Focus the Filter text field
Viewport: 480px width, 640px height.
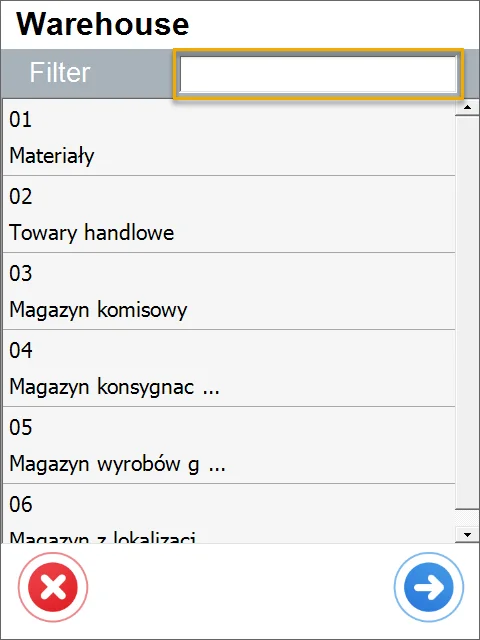[x=318, y=74]
